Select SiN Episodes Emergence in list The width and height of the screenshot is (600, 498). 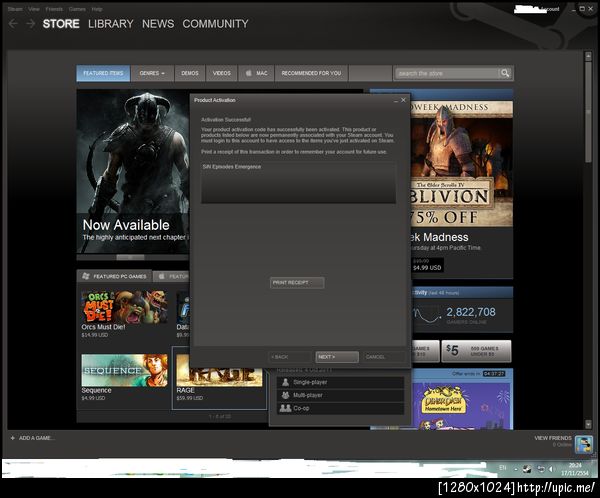click(x=232, y=167)
